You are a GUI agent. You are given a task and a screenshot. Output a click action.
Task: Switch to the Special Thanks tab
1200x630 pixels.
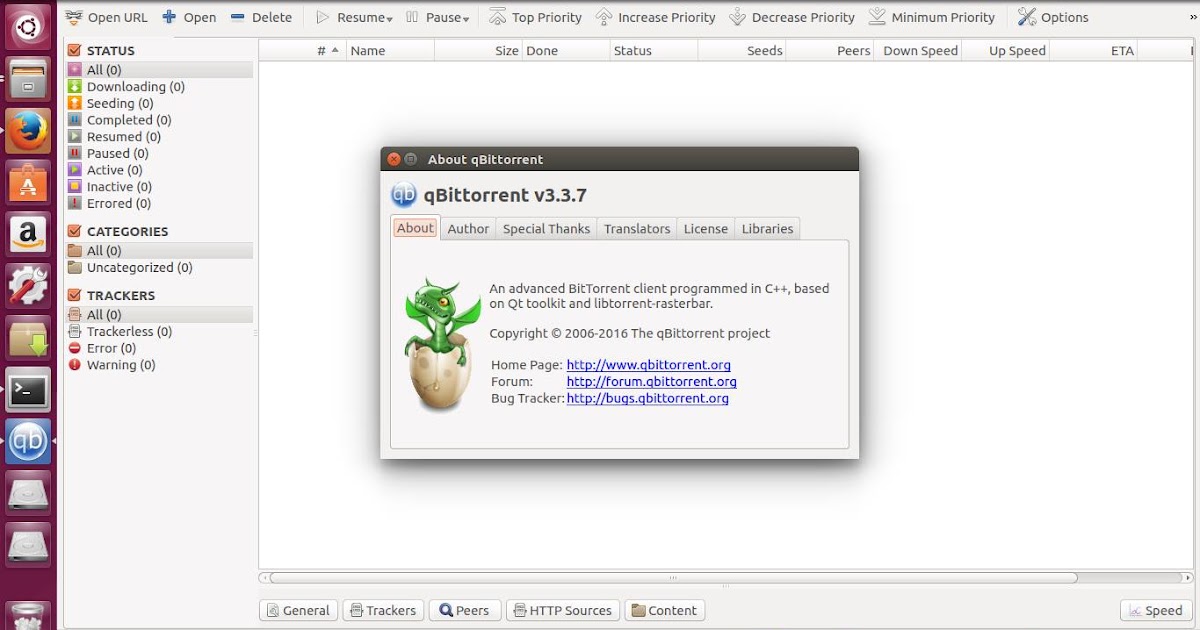pos(546,229)
